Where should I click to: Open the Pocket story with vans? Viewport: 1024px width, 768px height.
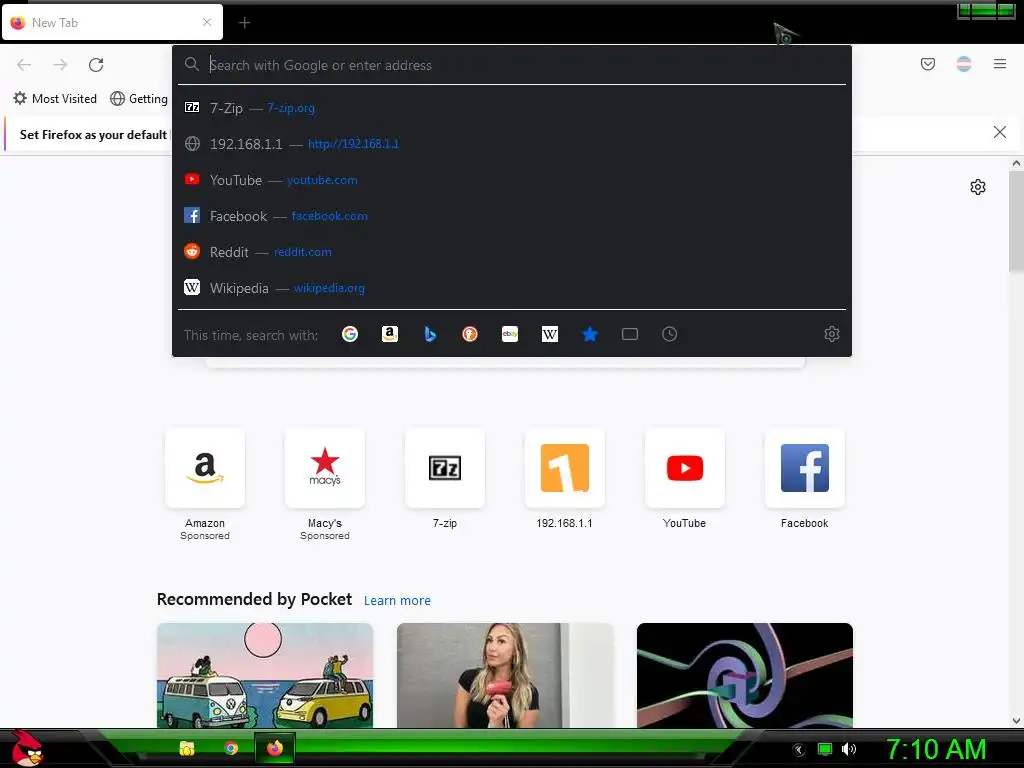click(x=264, y=675)
